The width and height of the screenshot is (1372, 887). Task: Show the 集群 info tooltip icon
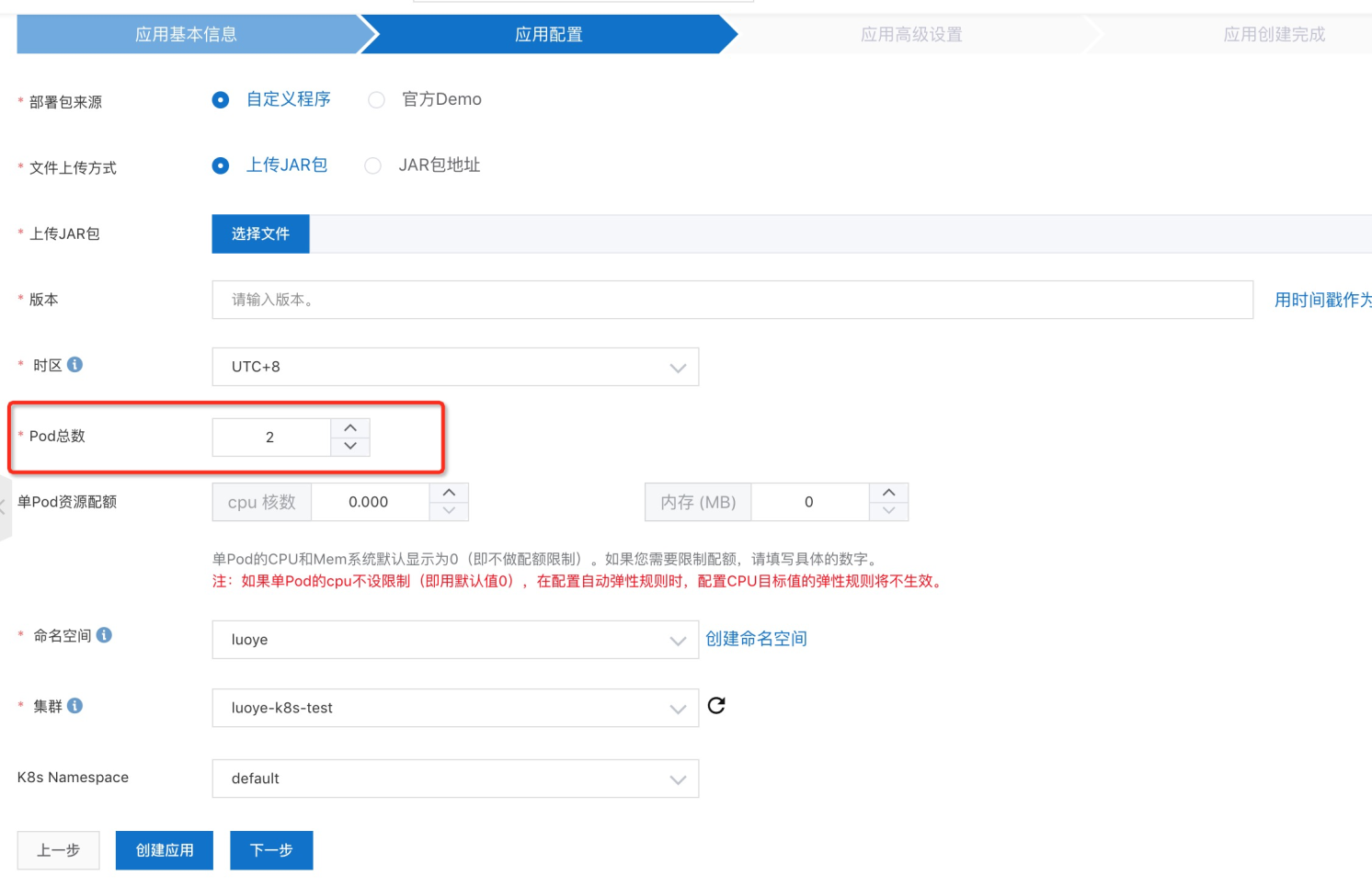coord(75,706)
